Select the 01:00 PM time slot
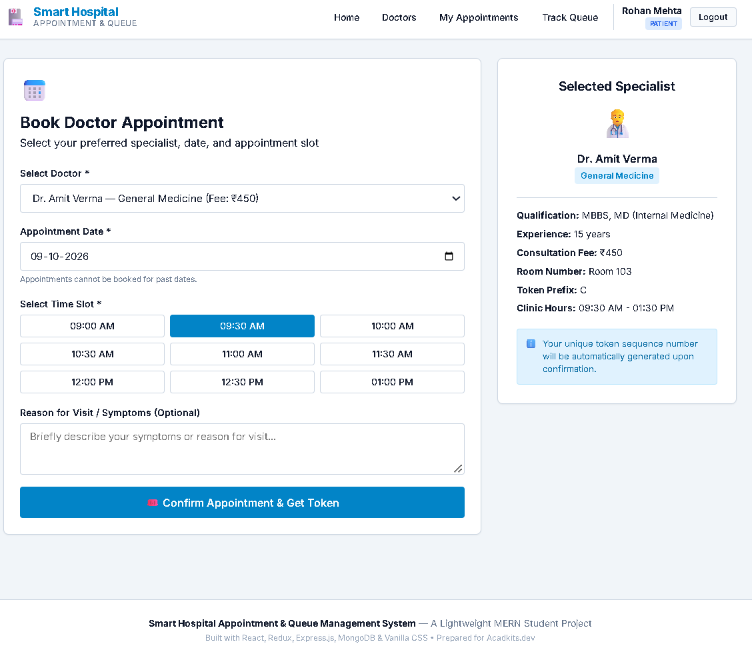 pos(392,382)
